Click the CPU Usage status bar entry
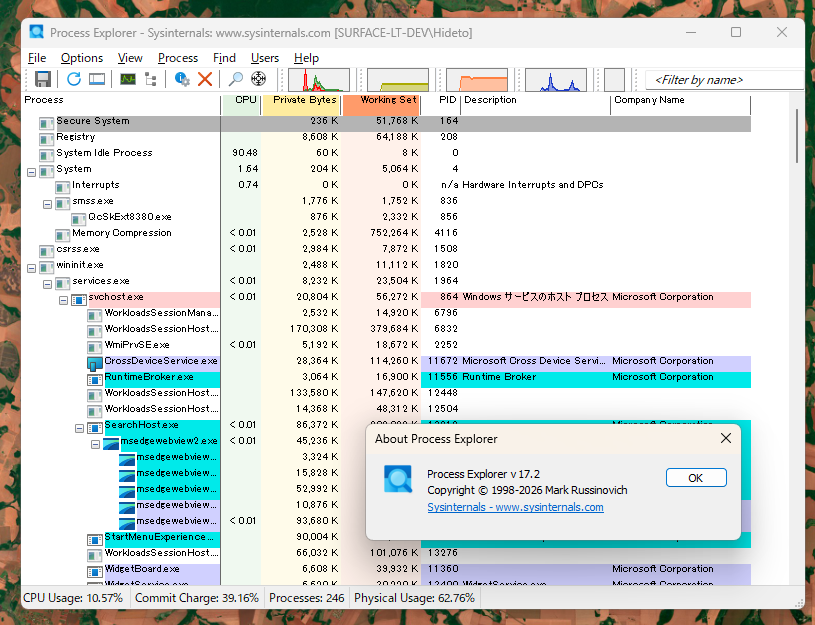Image resolution: width=815 pixels, height=625 pixels. [73, 598]
